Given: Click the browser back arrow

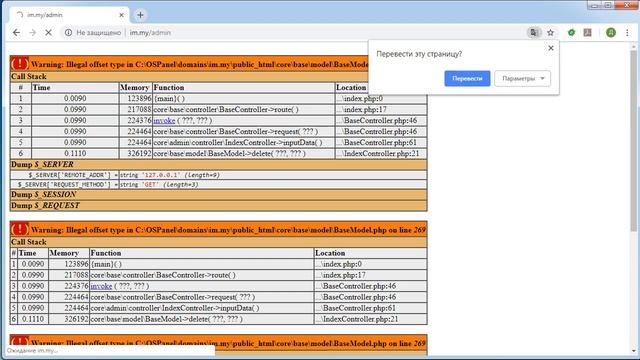Looking at the screenshot, I should tap(16, 33).
